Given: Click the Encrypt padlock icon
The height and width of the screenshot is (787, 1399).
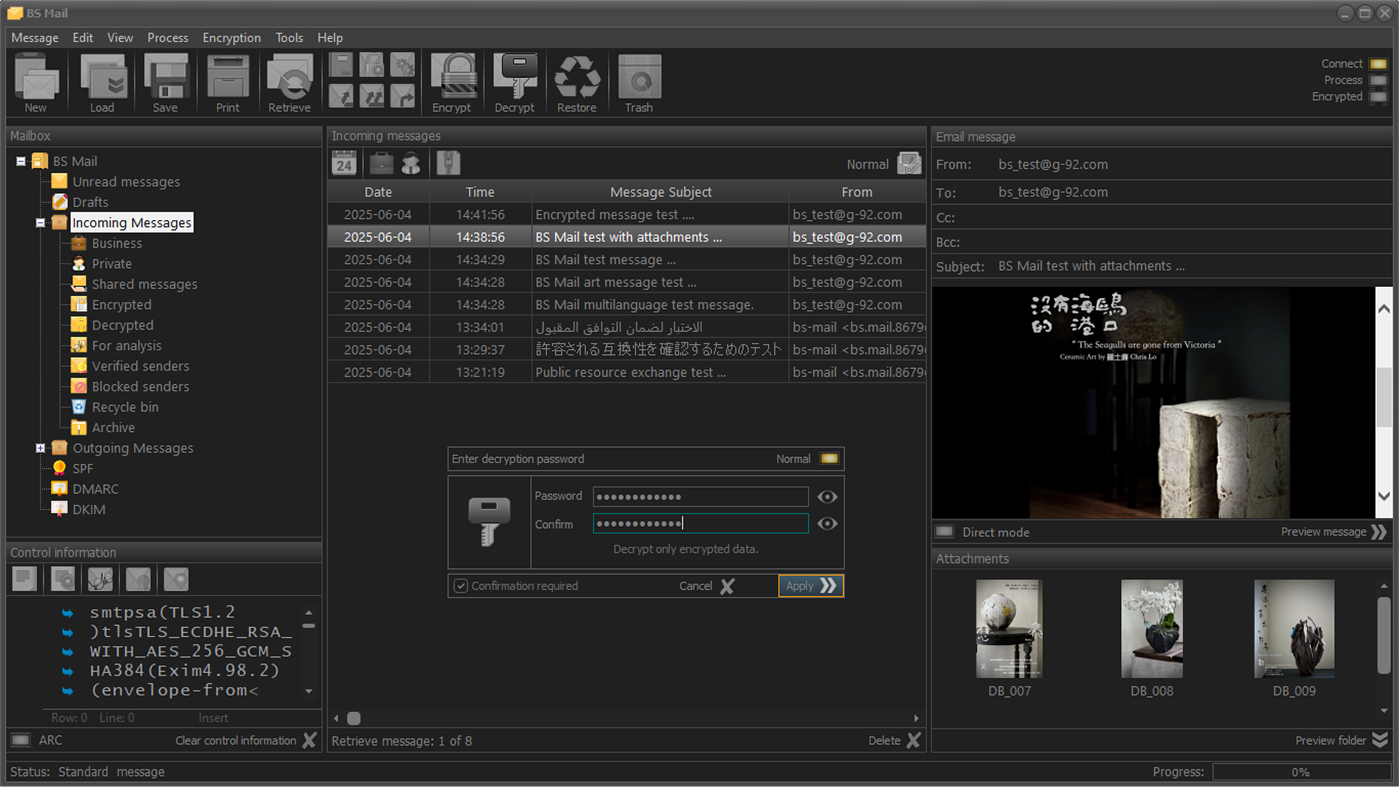Looking at the screenshot, I should pyautogui.click(x=452, y=83).
